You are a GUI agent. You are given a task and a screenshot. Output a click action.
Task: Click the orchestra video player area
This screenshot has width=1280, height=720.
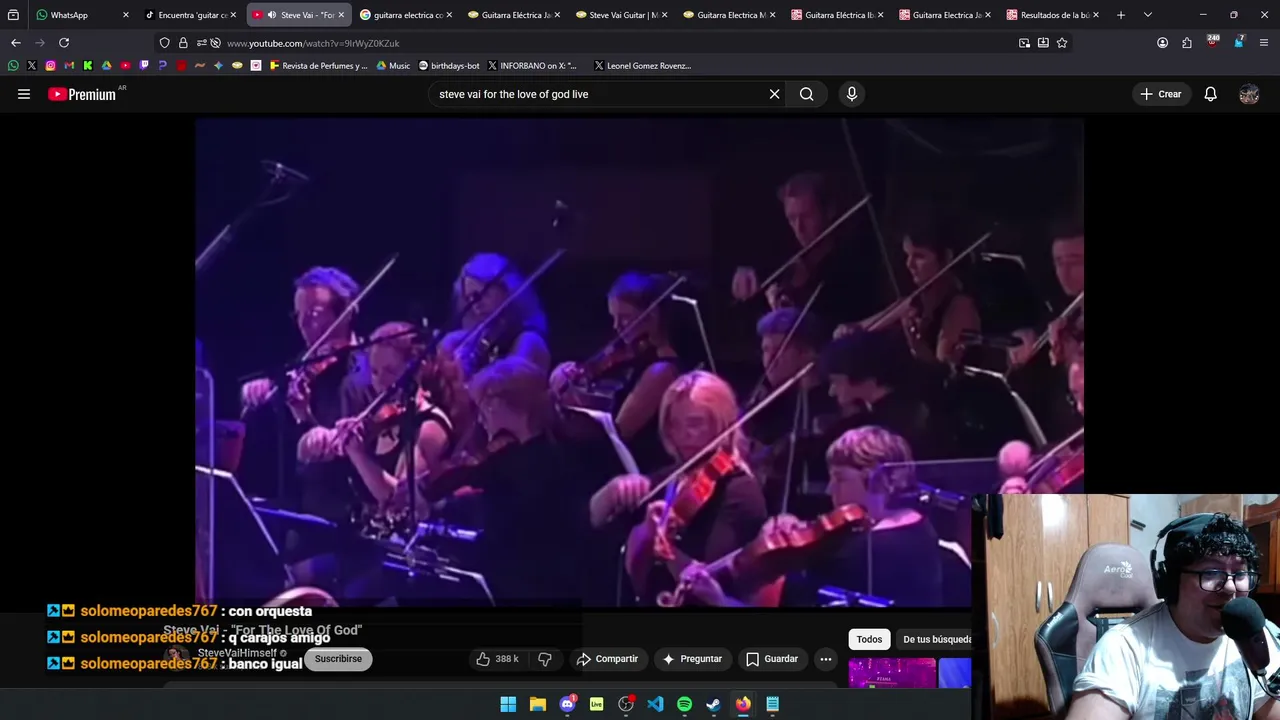[x=640, y=362]
